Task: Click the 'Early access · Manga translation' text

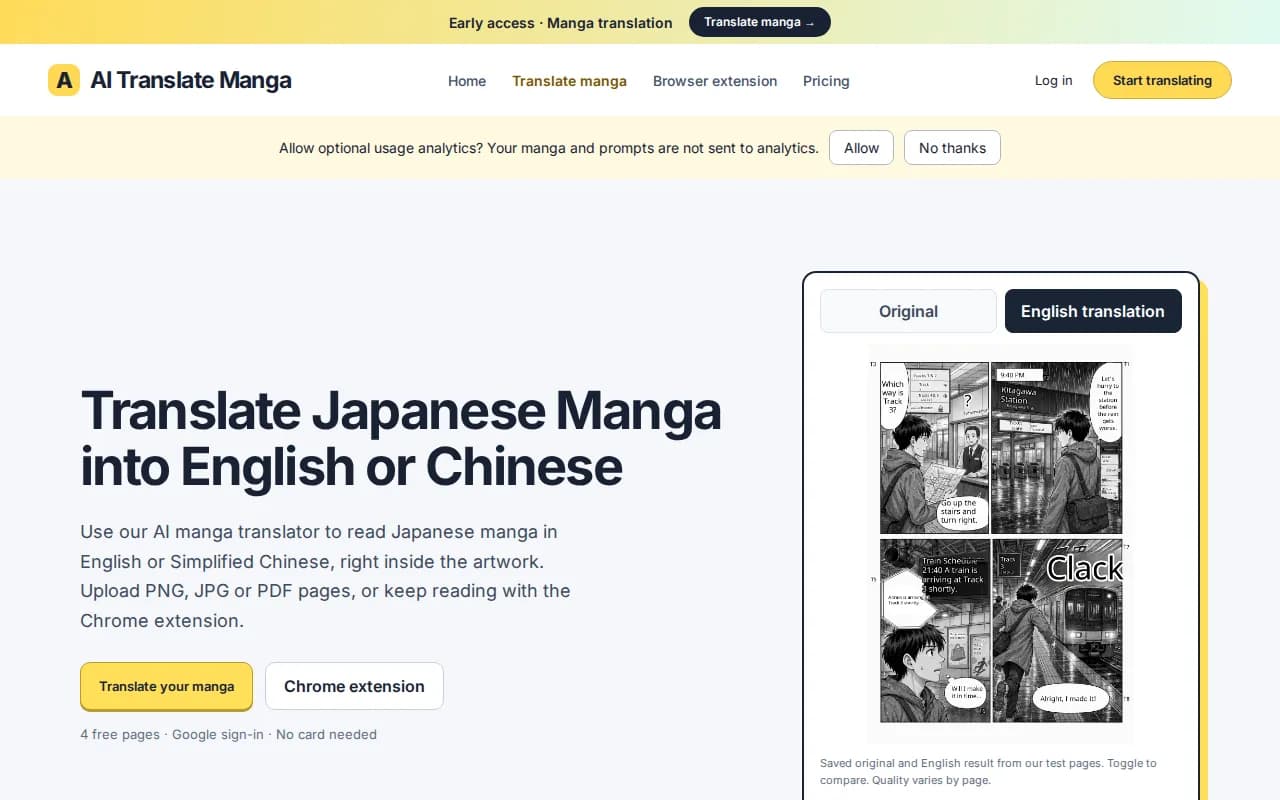Action: pos(560,22)
